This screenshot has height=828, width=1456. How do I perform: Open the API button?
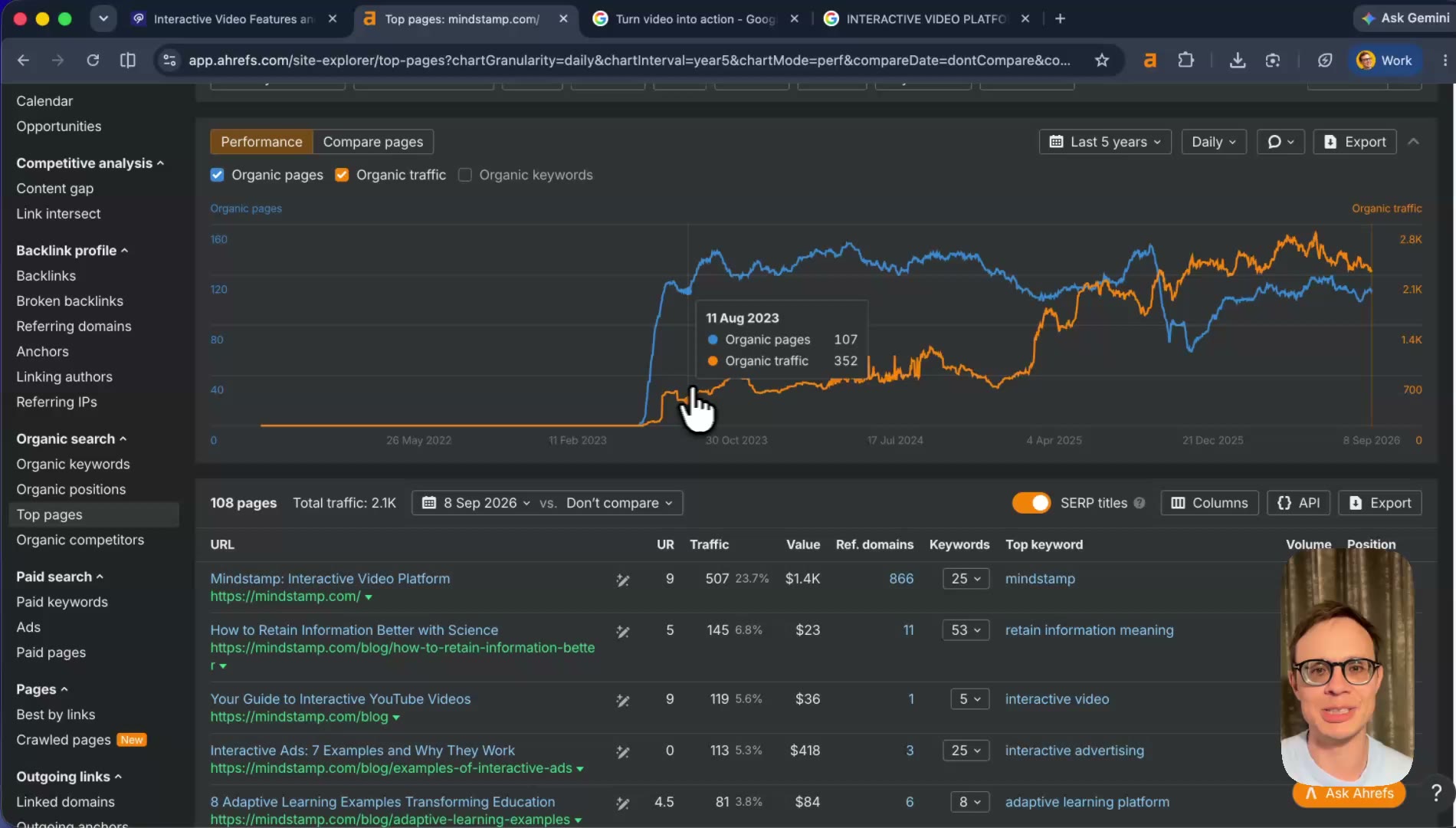pos(1298,503)
